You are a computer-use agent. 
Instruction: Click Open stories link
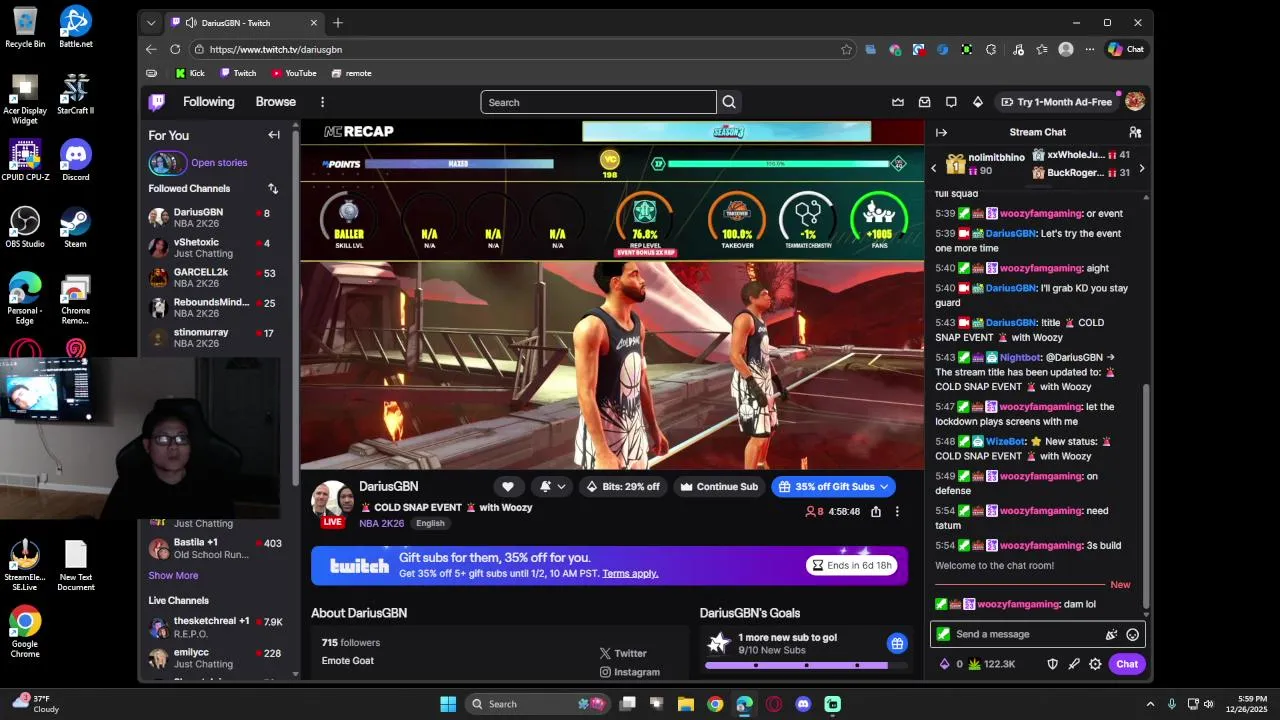[219, 163]
